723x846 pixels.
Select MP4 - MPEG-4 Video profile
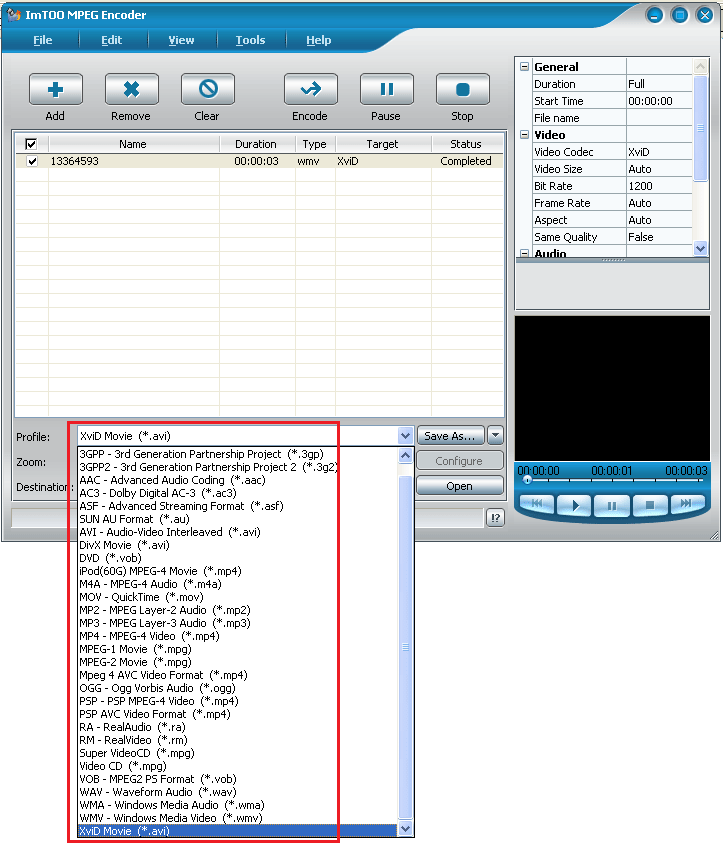[x=237, y=636]
